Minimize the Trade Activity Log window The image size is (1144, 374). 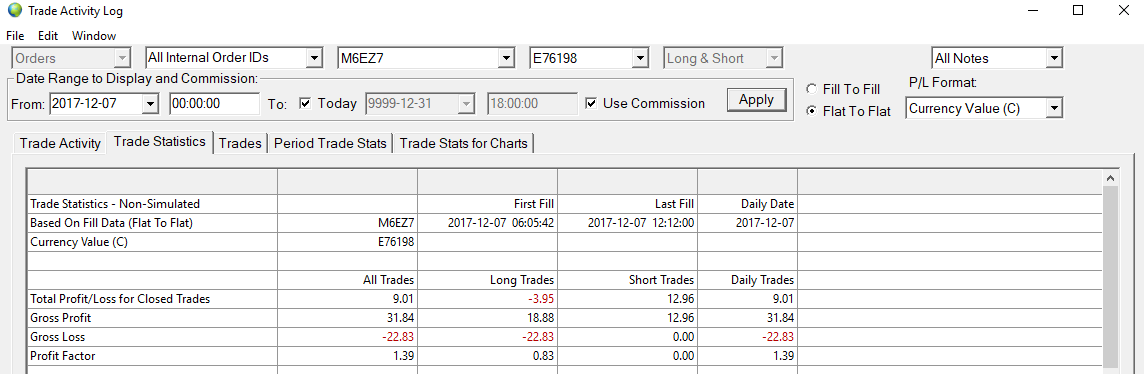pyautogui.click(x=1032, y=11)
